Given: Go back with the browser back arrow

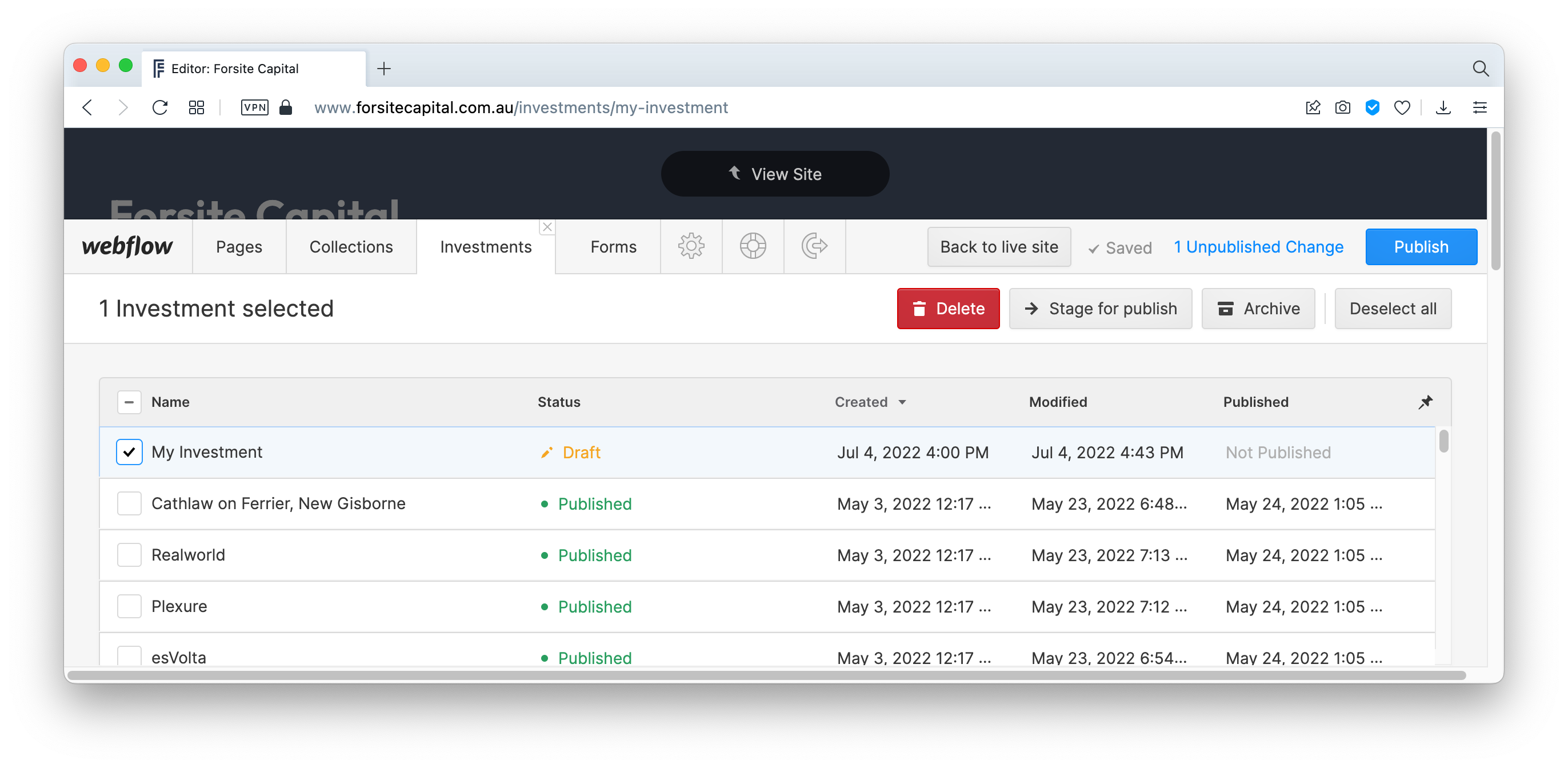Looking at the screenshot, I should click(87, 108).
